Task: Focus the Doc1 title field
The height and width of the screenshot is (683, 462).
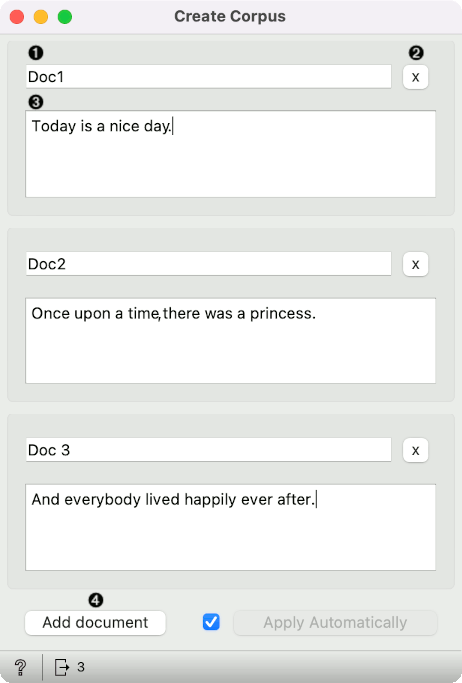Action: tap(209, 77)
